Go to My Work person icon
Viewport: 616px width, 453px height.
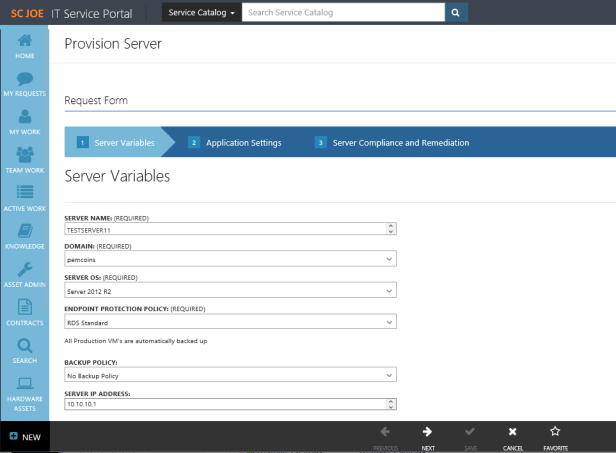[x=25, y=119]
